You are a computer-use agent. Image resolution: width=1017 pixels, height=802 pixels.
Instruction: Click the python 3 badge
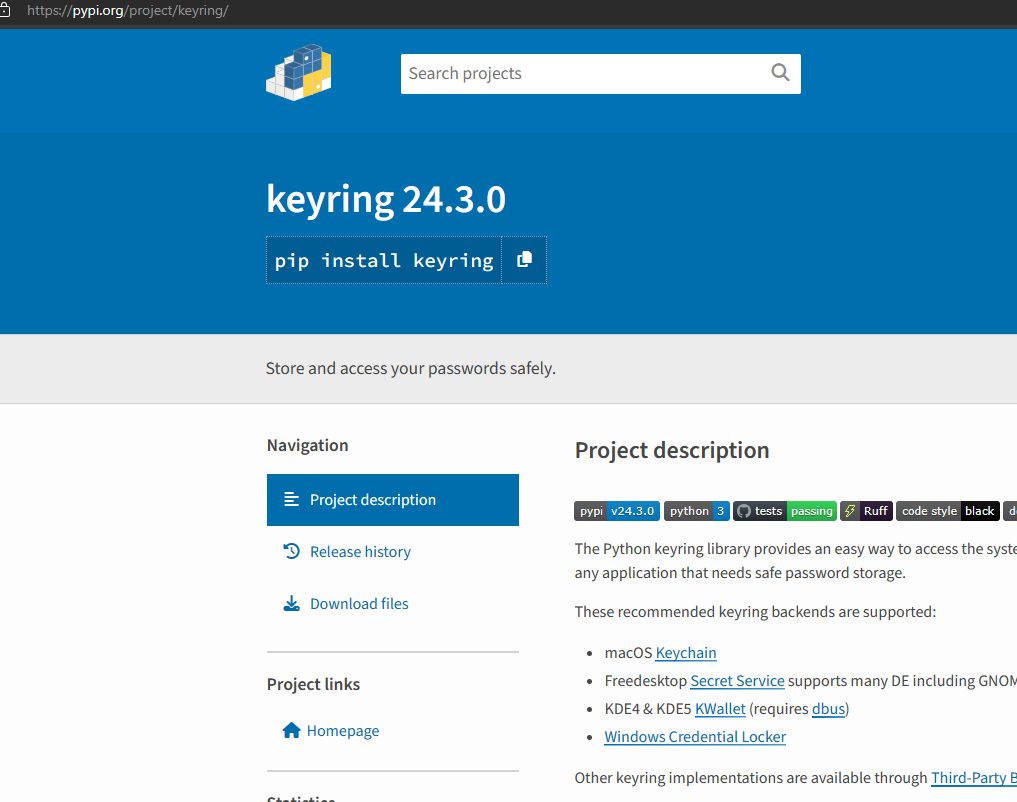[x=697, y=511]
